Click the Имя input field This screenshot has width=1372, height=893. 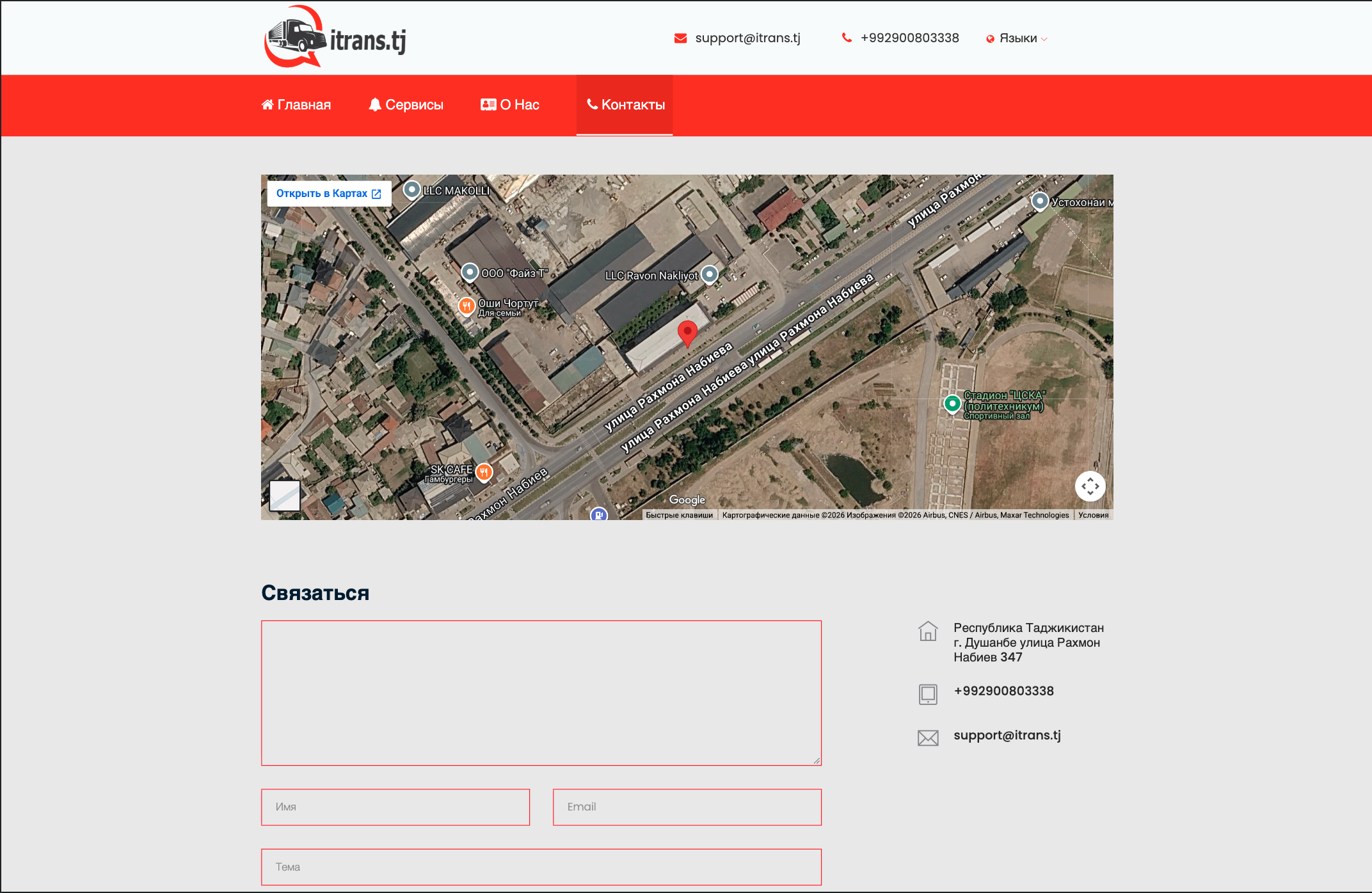tap(395, 807)
